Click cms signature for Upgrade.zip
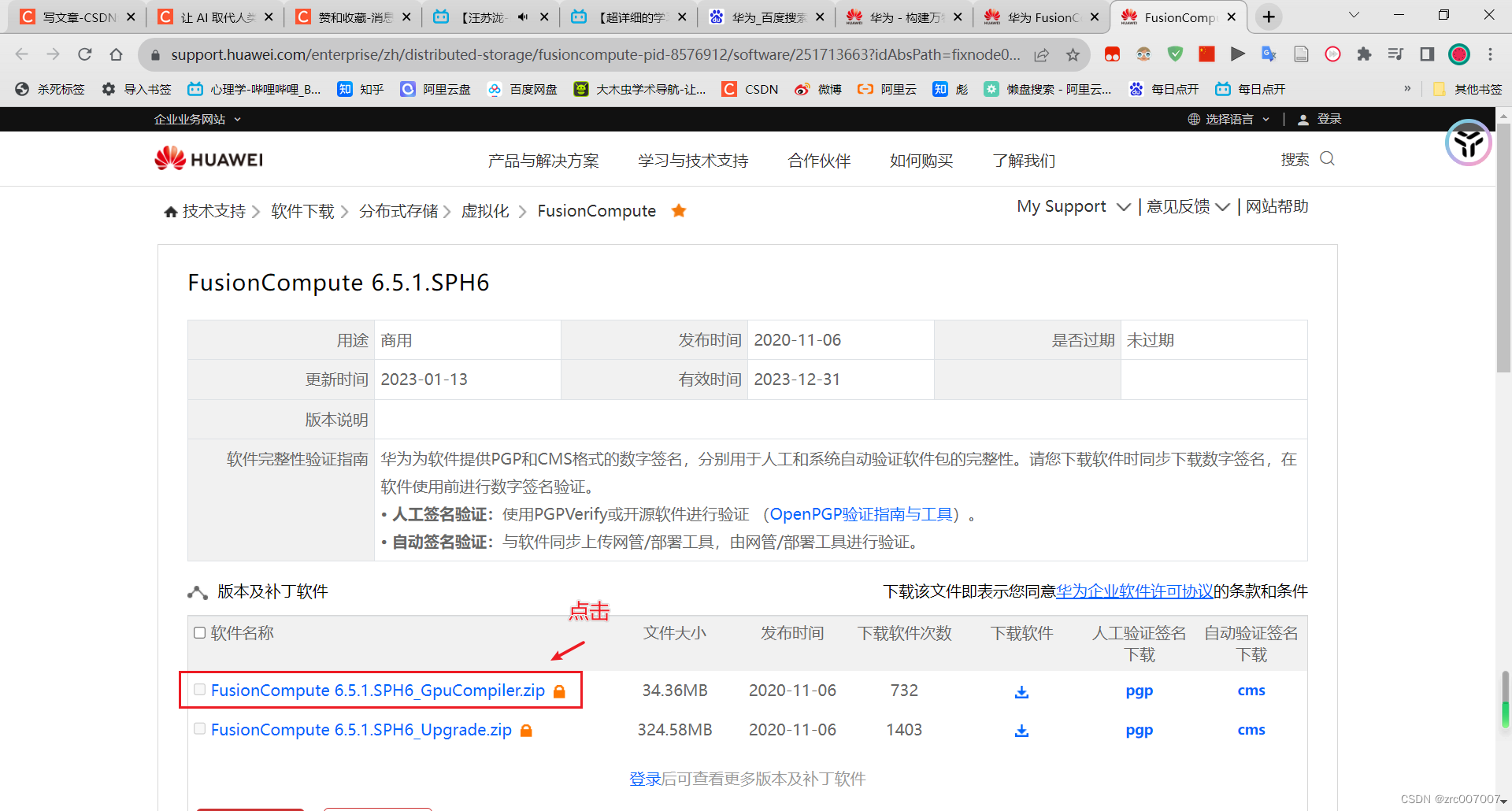The width and height of the screenshot is (1512, 811). 1251,730
